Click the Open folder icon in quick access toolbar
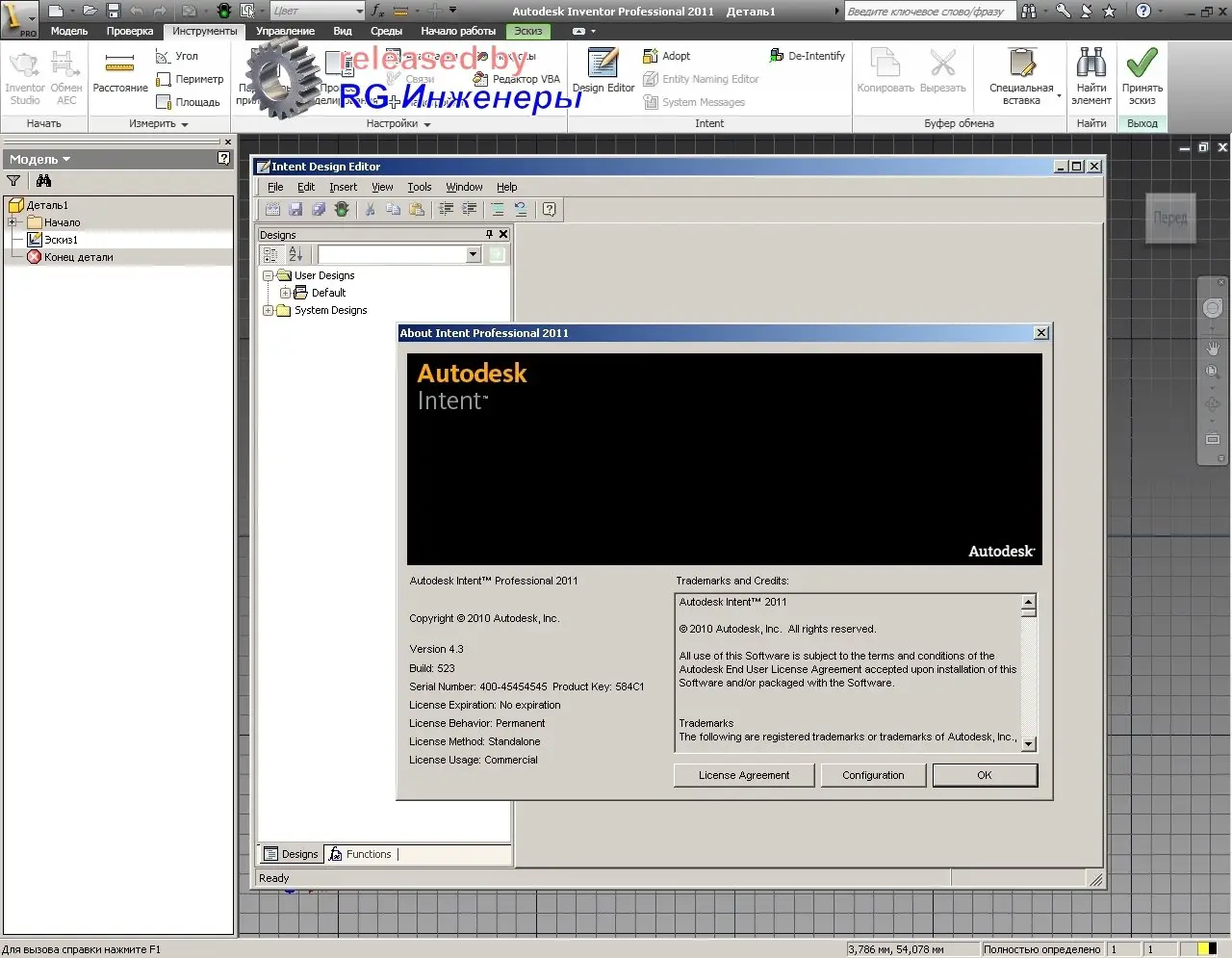Screen dimensions: 1232x958 90,11
